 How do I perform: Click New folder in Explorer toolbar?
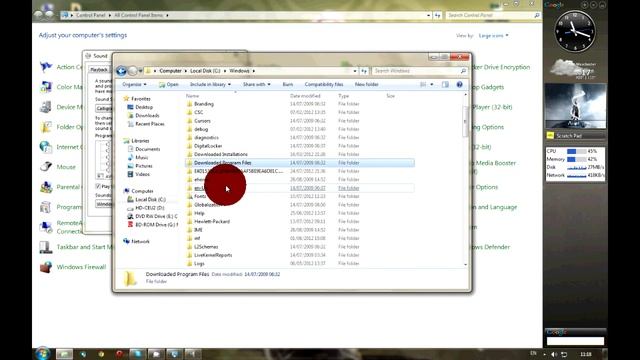(367, 84)
